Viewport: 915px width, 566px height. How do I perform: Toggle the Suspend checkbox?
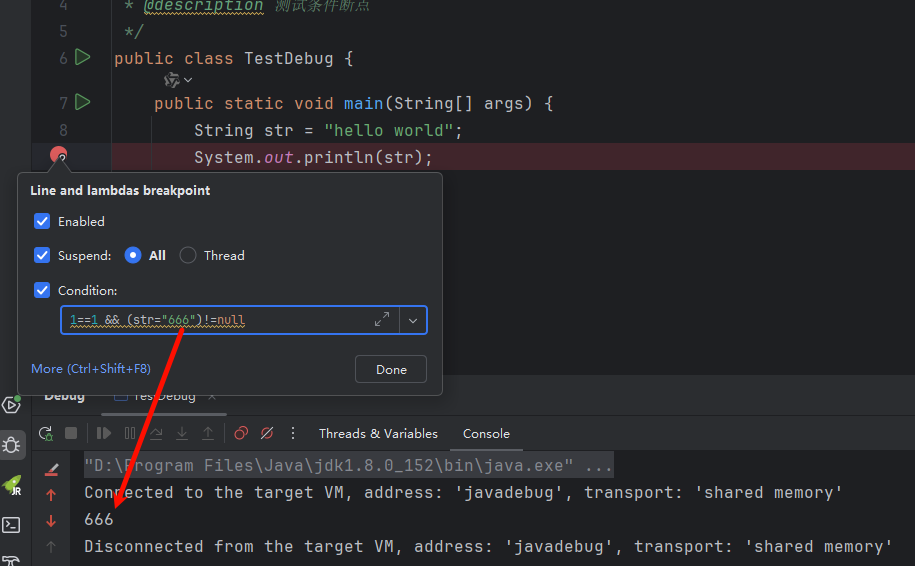42,255
